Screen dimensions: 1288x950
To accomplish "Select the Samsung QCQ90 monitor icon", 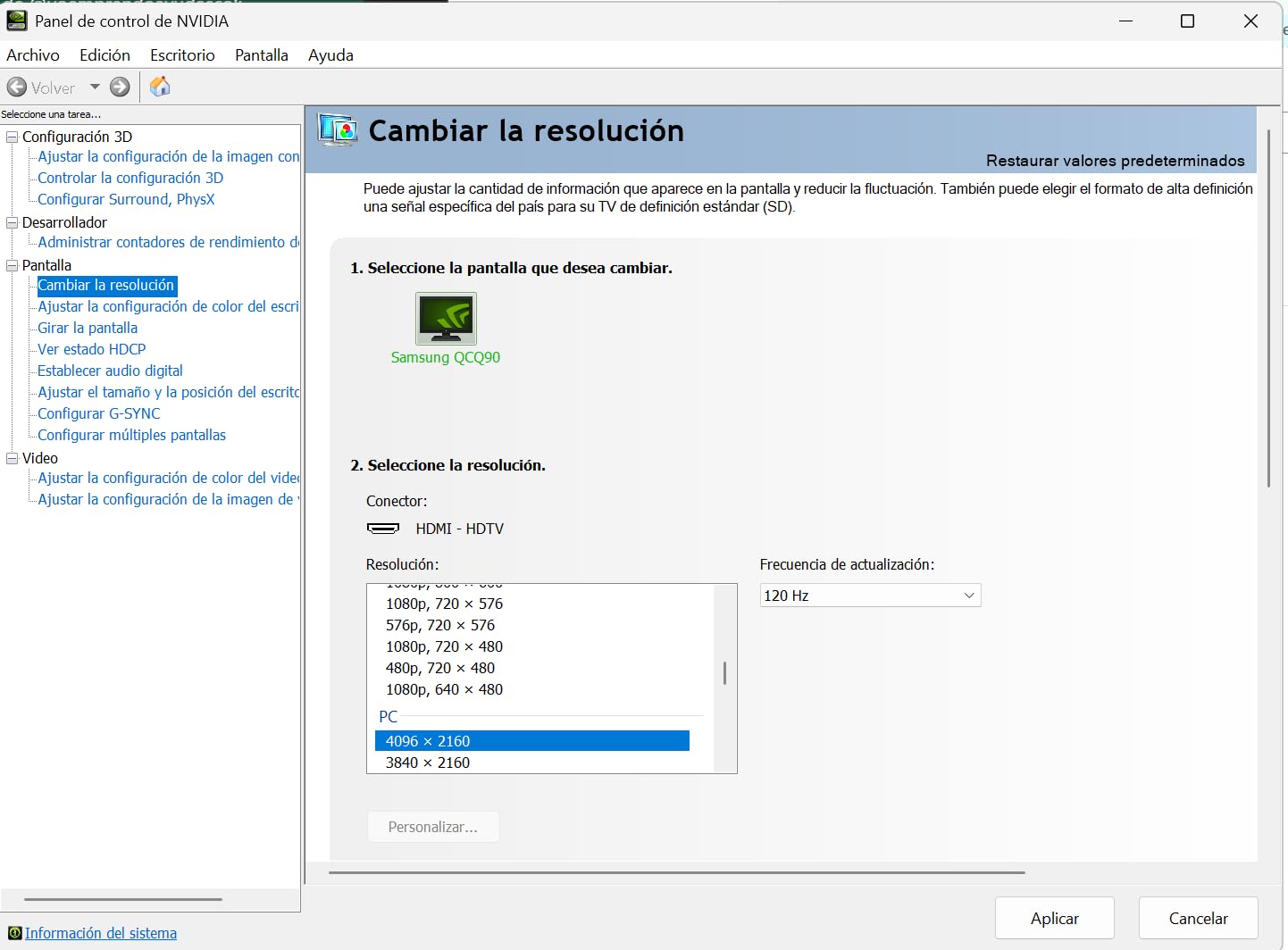I will click(x=446, y=319).
